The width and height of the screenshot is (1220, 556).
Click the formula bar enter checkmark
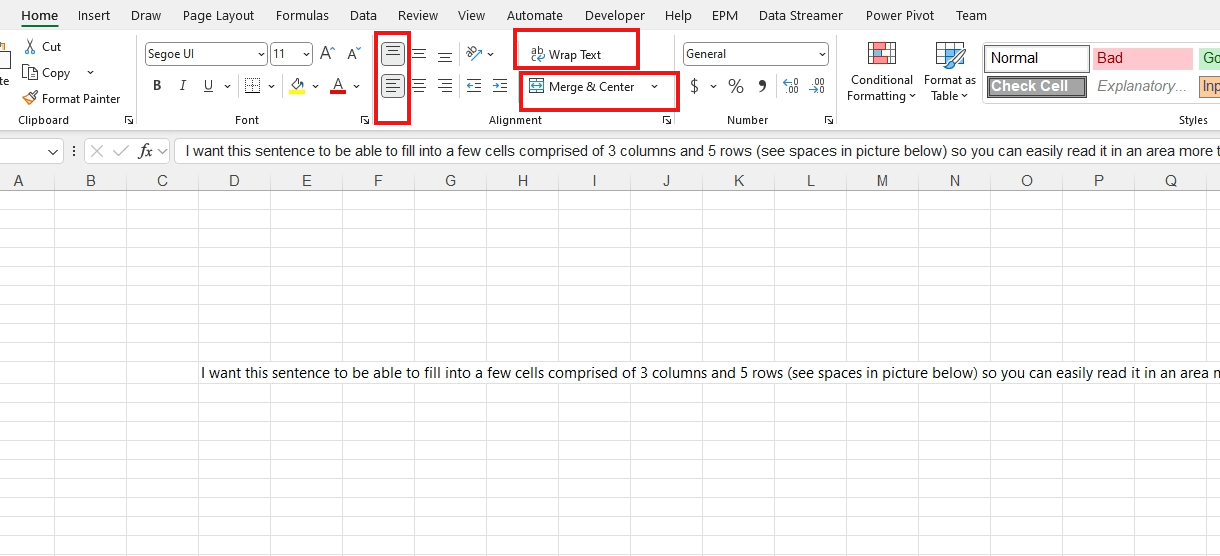point(121,151)
